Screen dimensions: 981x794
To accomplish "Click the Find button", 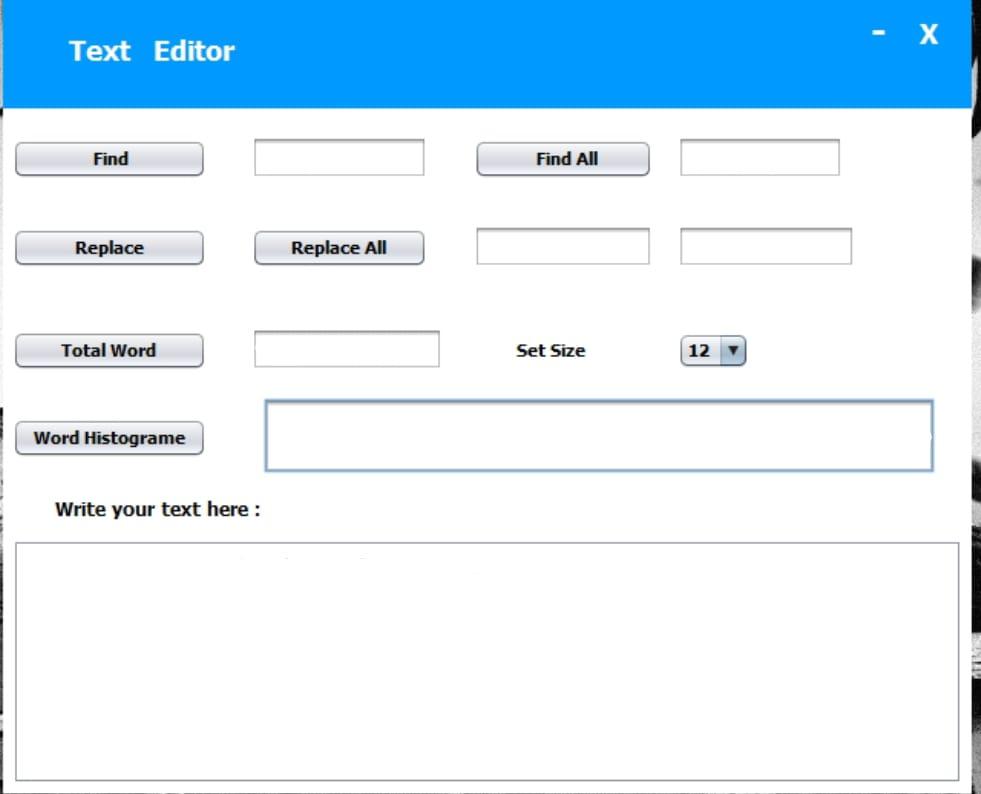I will [x=109, y=158].
